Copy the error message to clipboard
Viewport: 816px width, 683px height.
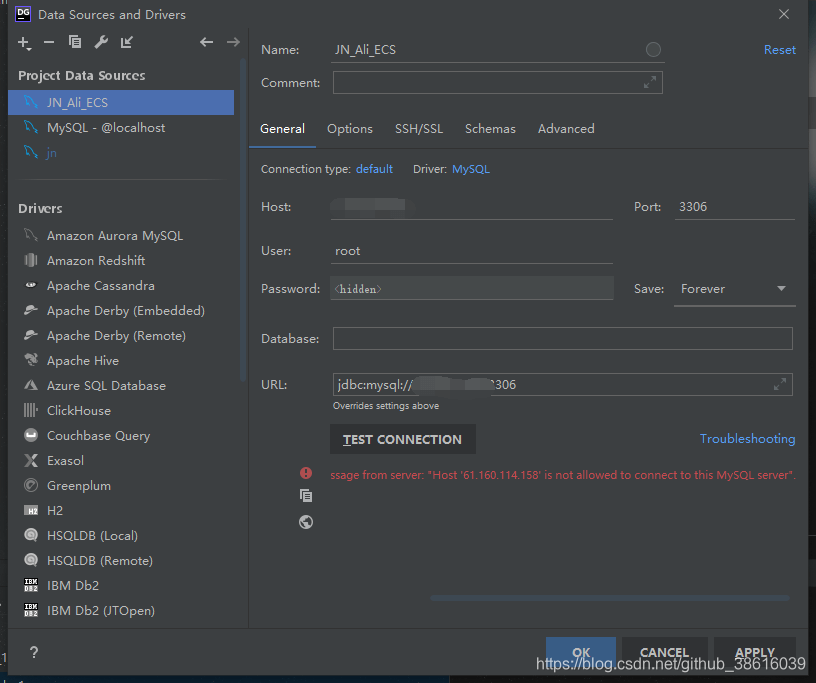click(306, 496)
